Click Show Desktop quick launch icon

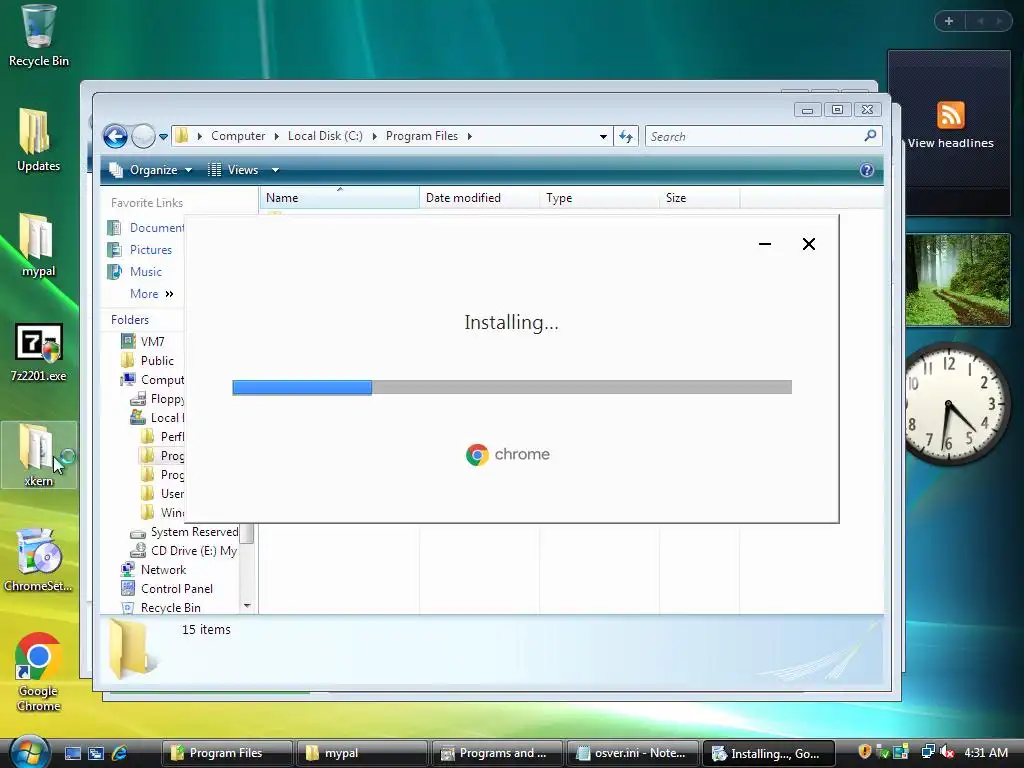coord(72,754)
